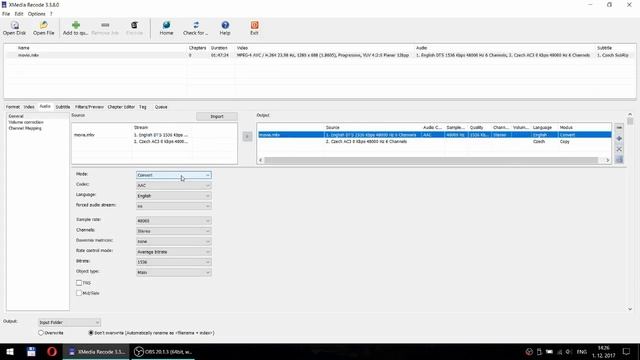Click the bottom side button beside Output list
Viewport: 640px width, 360px height.
pos(619,160)
